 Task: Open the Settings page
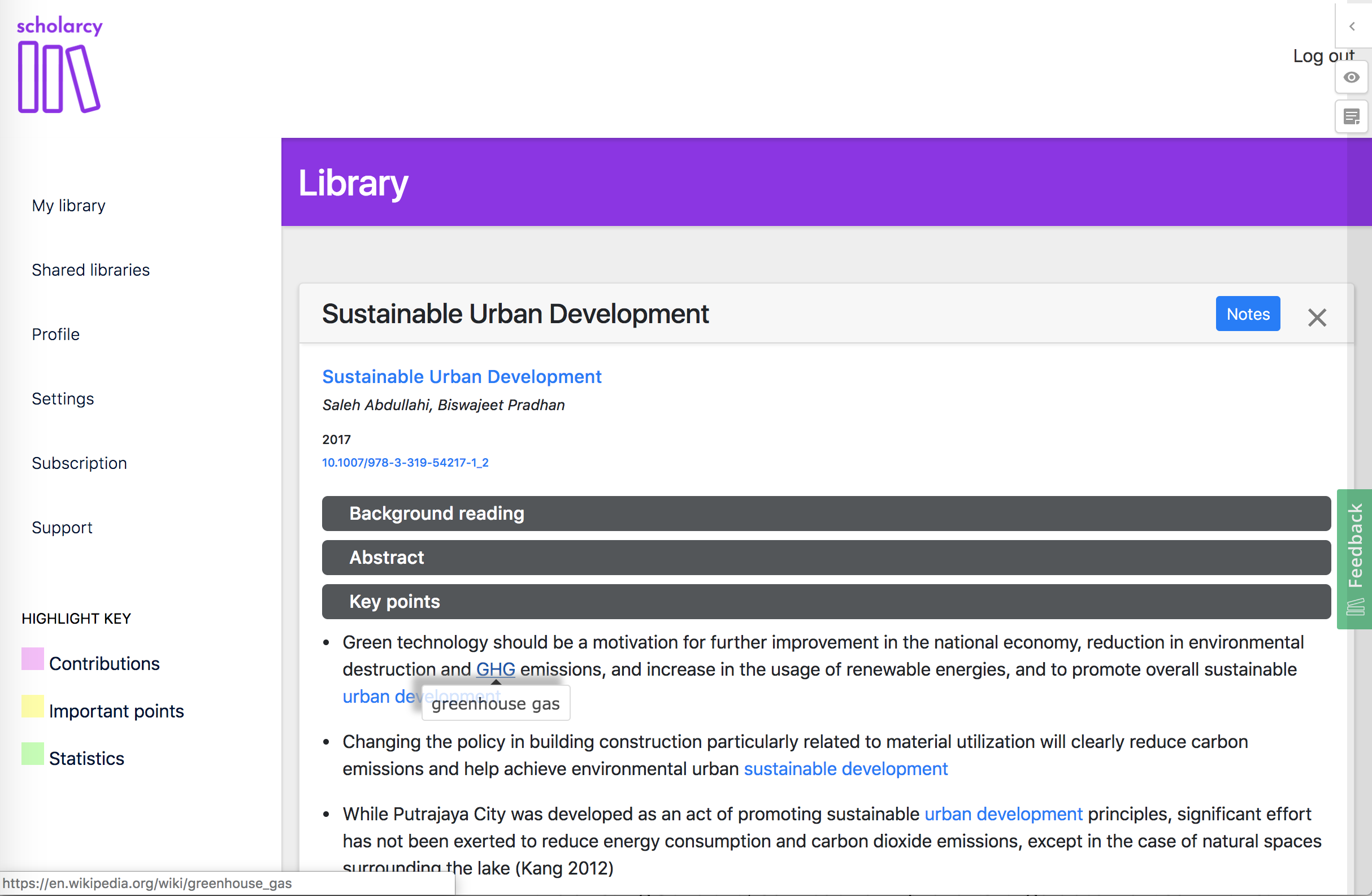tap(63, 399)
